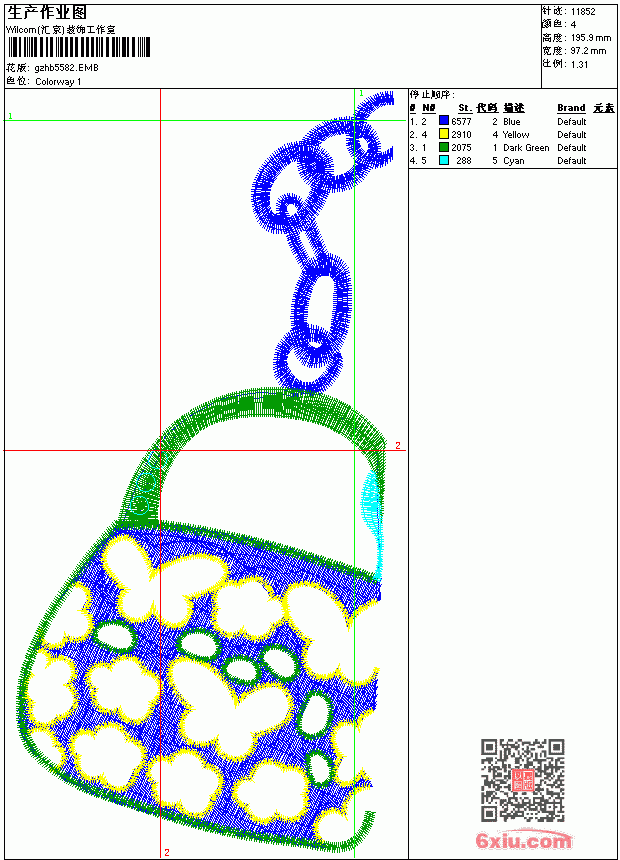Viewport: 620px width, 860px height.
Task: Click the St. stitch count column header
Action: pyautogui.click(x=465, y=108)
